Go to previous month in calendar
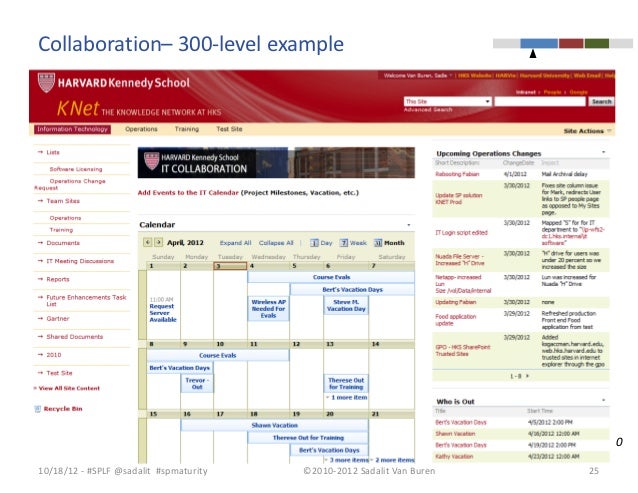Viewport: 638px width, 493px height. 147,242
